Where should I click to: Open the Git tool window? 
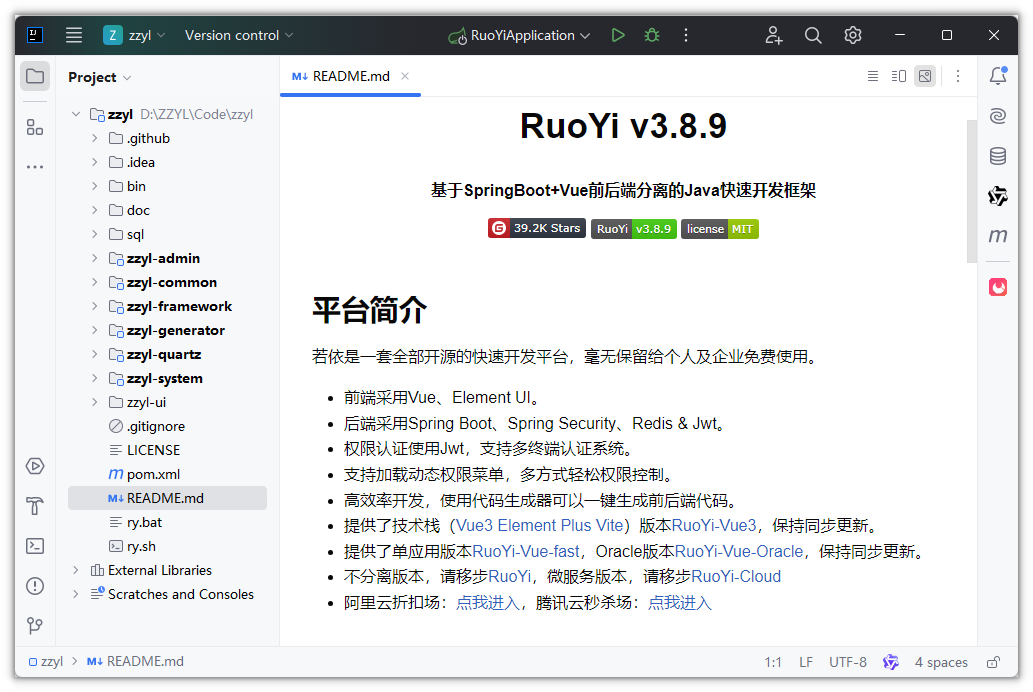pyautogui.click(x=35, y=625)
